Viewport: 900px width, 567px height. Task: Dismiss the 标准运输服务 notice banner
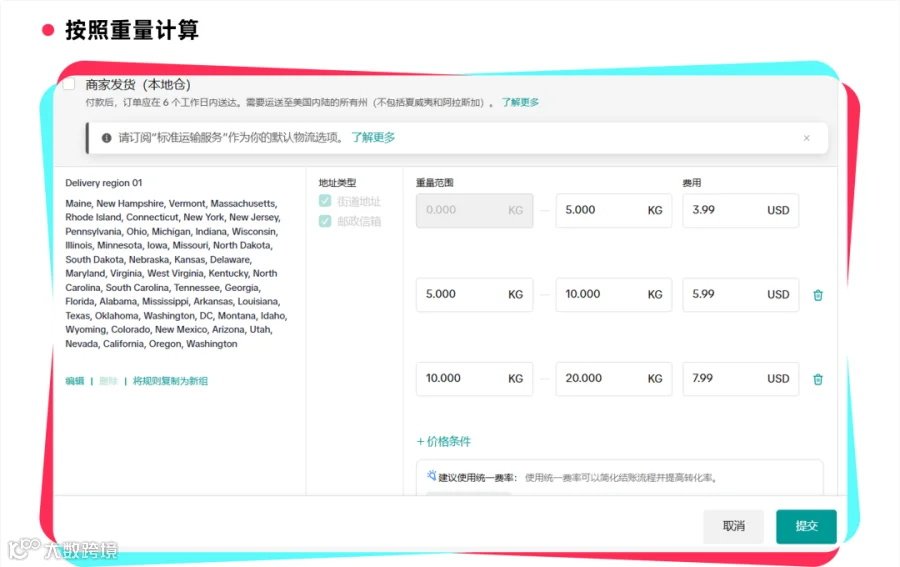click(x=806, y=138)
